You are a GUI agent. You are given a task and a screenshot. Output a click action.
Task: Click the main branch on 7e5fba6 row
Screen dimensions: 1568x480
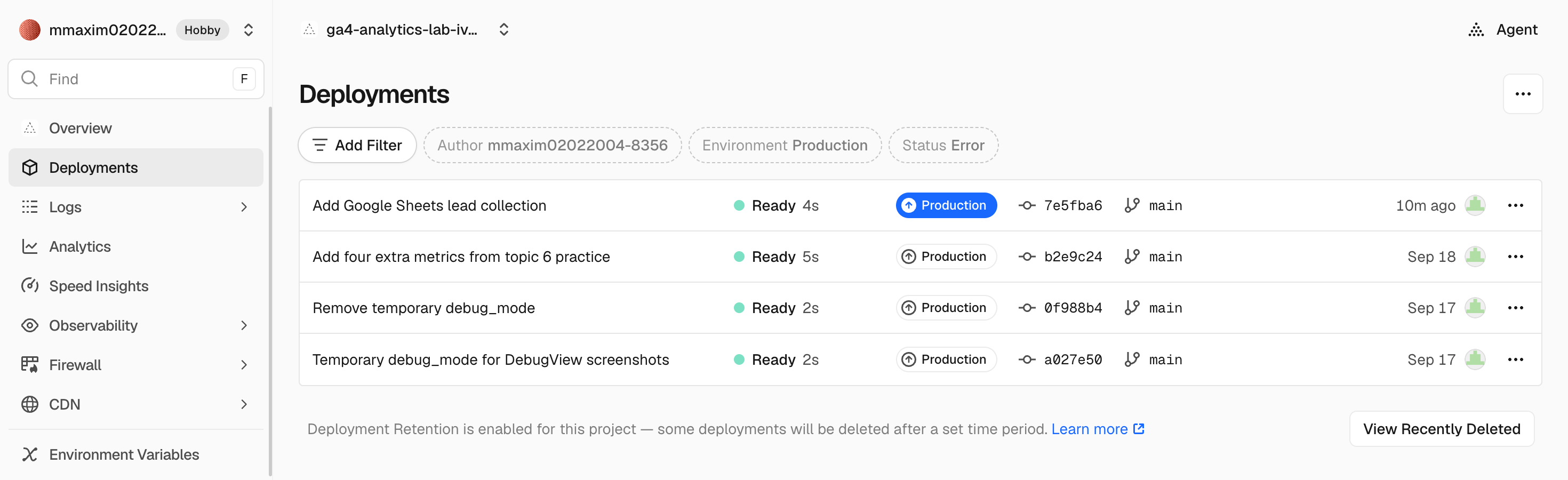coord(1165,206)
